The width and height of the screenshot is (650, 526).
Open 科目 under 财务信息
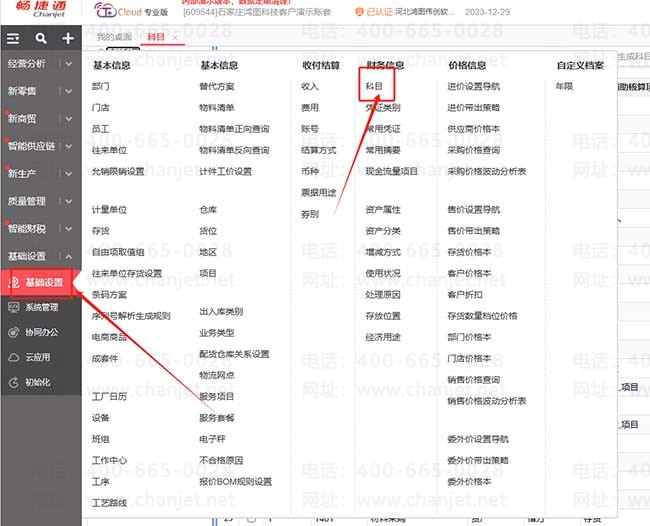(374, 86)
